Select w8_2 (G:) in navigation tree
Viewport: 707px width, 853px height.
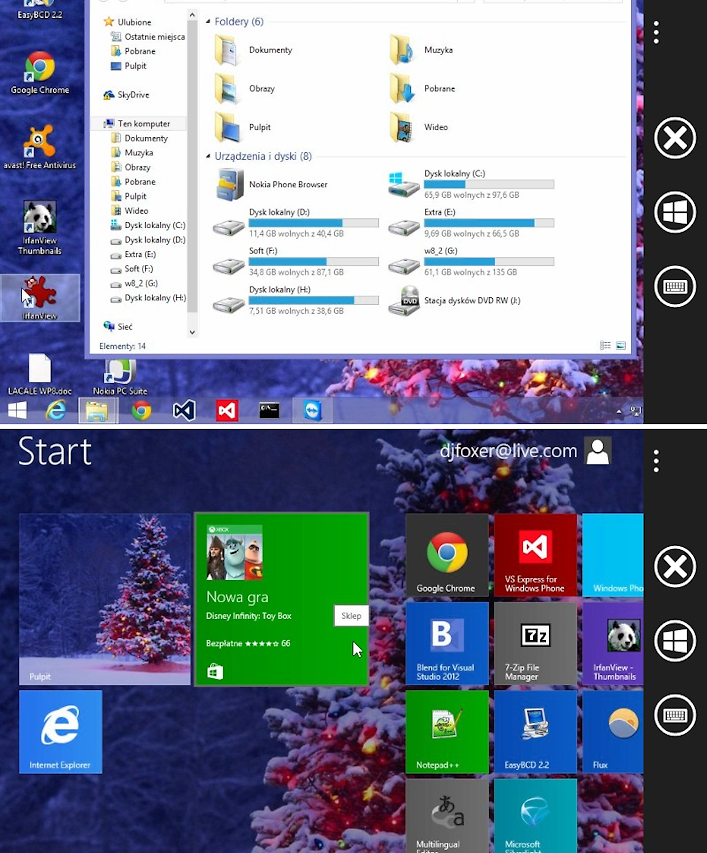(134, 283)
